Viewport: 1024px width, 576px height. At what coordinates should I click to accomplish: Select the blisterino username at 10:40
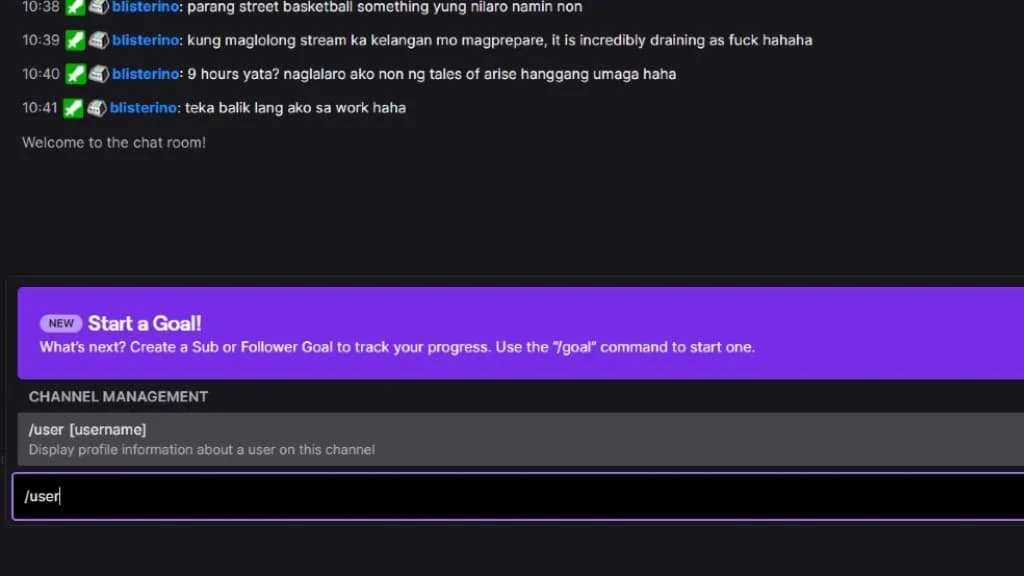145,74
